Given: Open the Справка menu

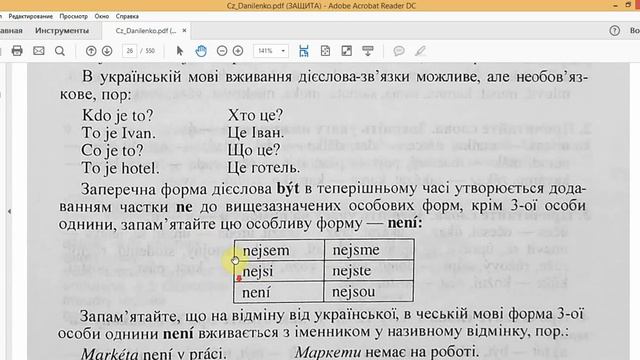Looking at the screenshot, I should 127,16.
